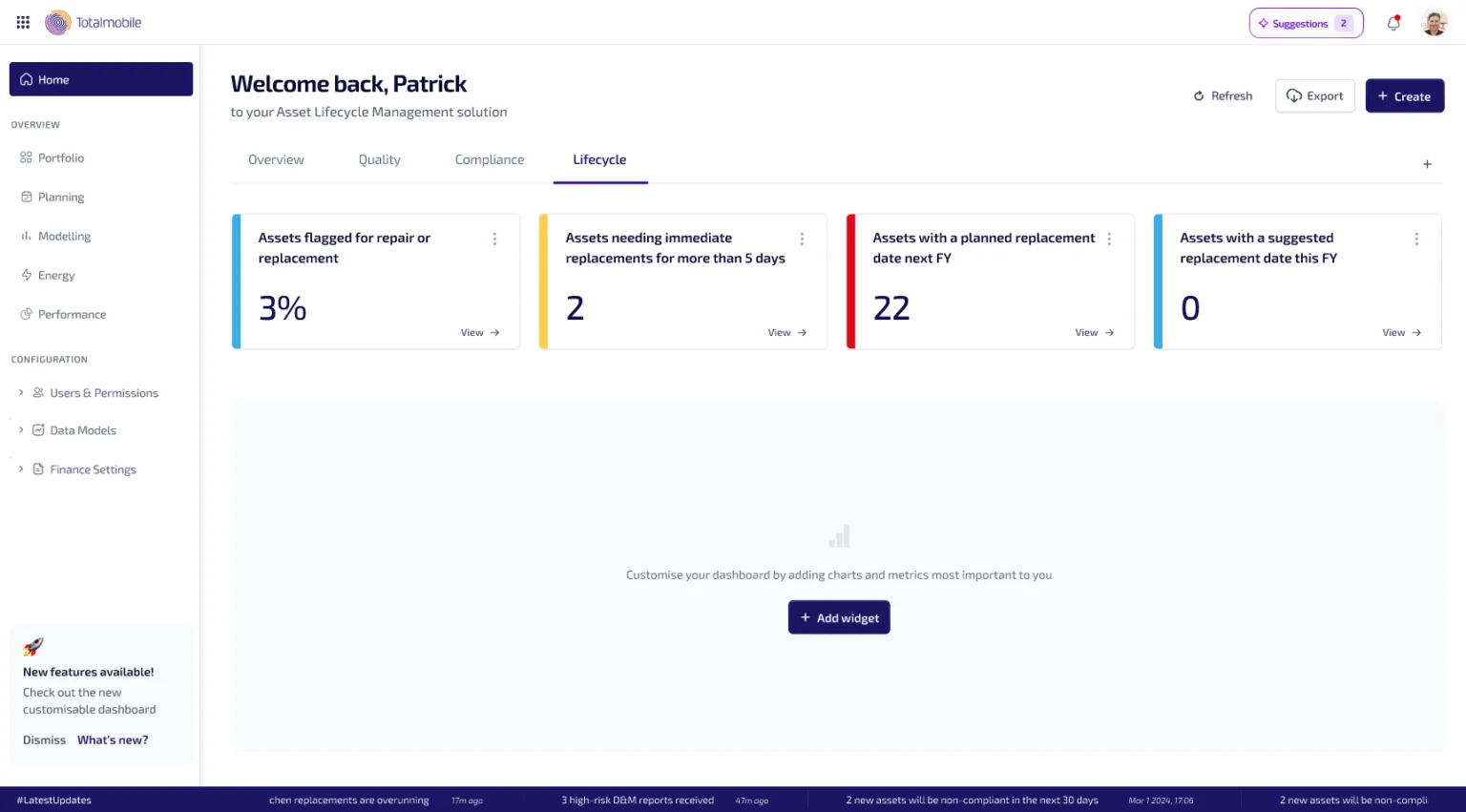Click the notification bell icon
This screenshot has width=1466, height=812.
pyautogui.click(x=1393, y=23)
